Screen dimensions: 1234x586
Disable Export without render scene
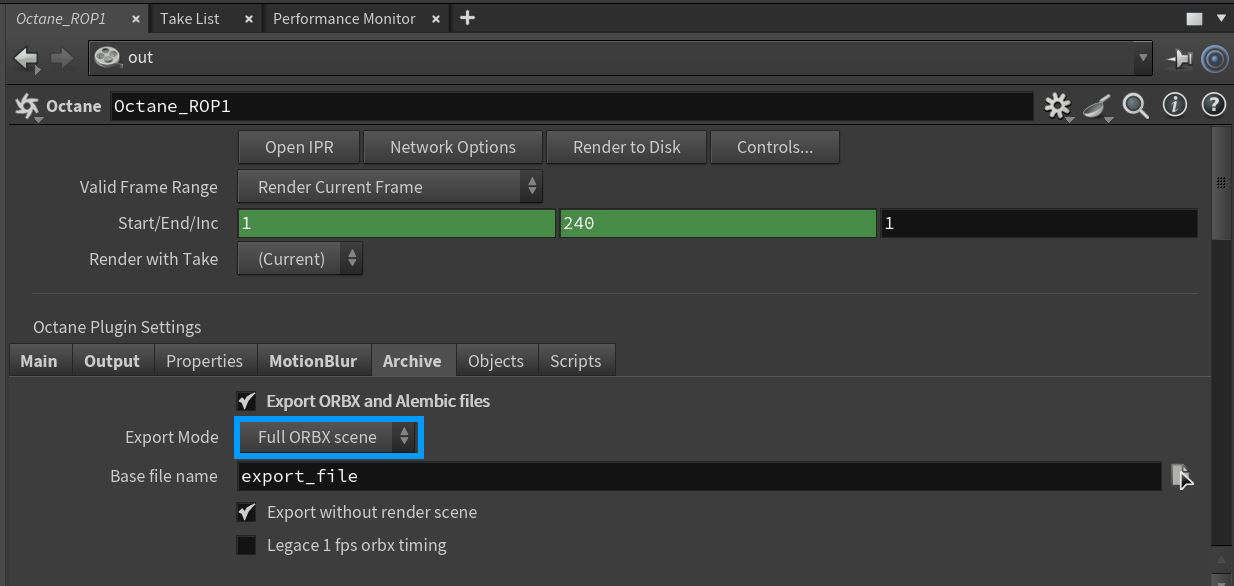[x=246, y=512]
